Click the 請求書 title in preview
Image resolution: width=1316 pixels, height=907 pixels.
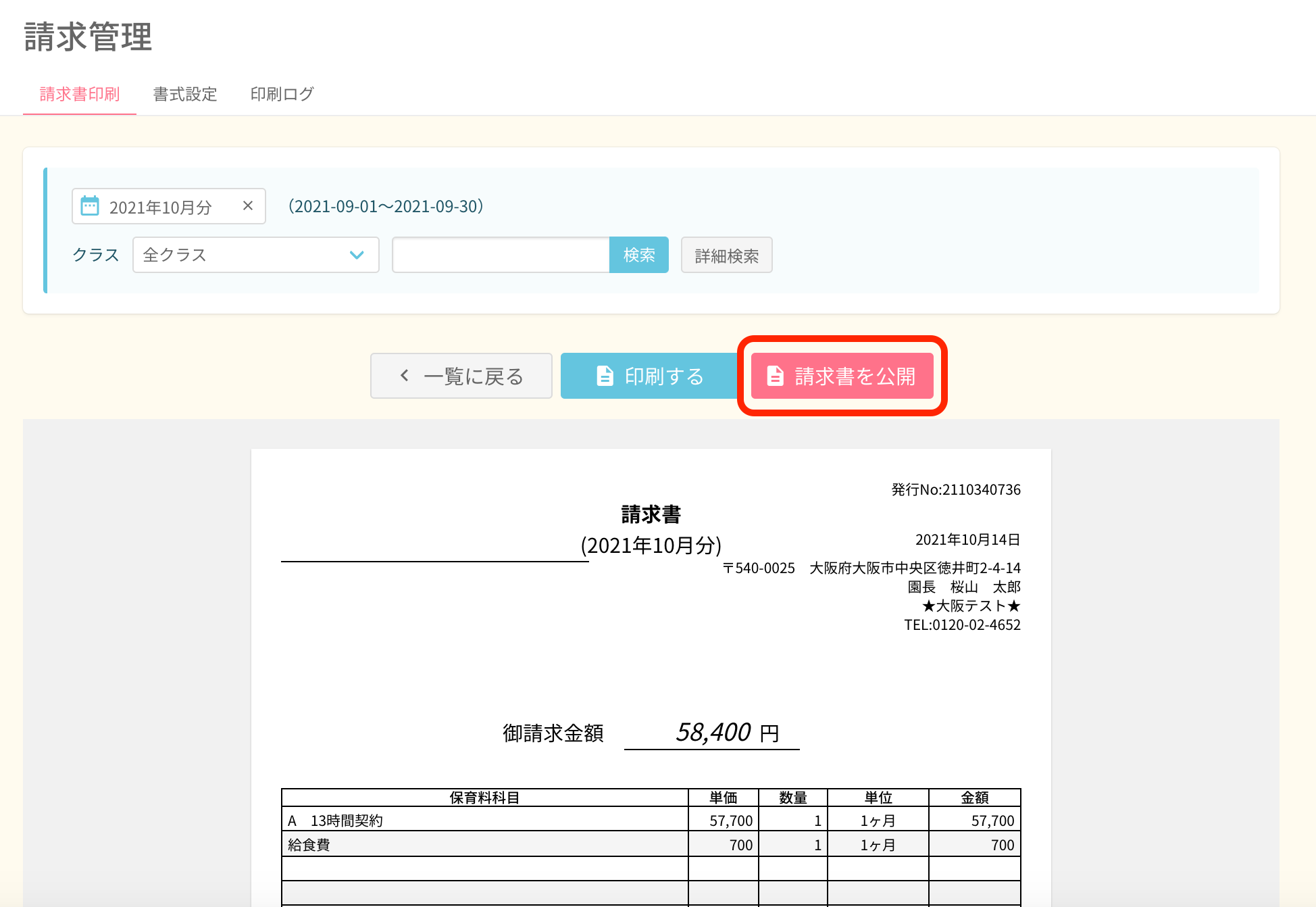651,514
